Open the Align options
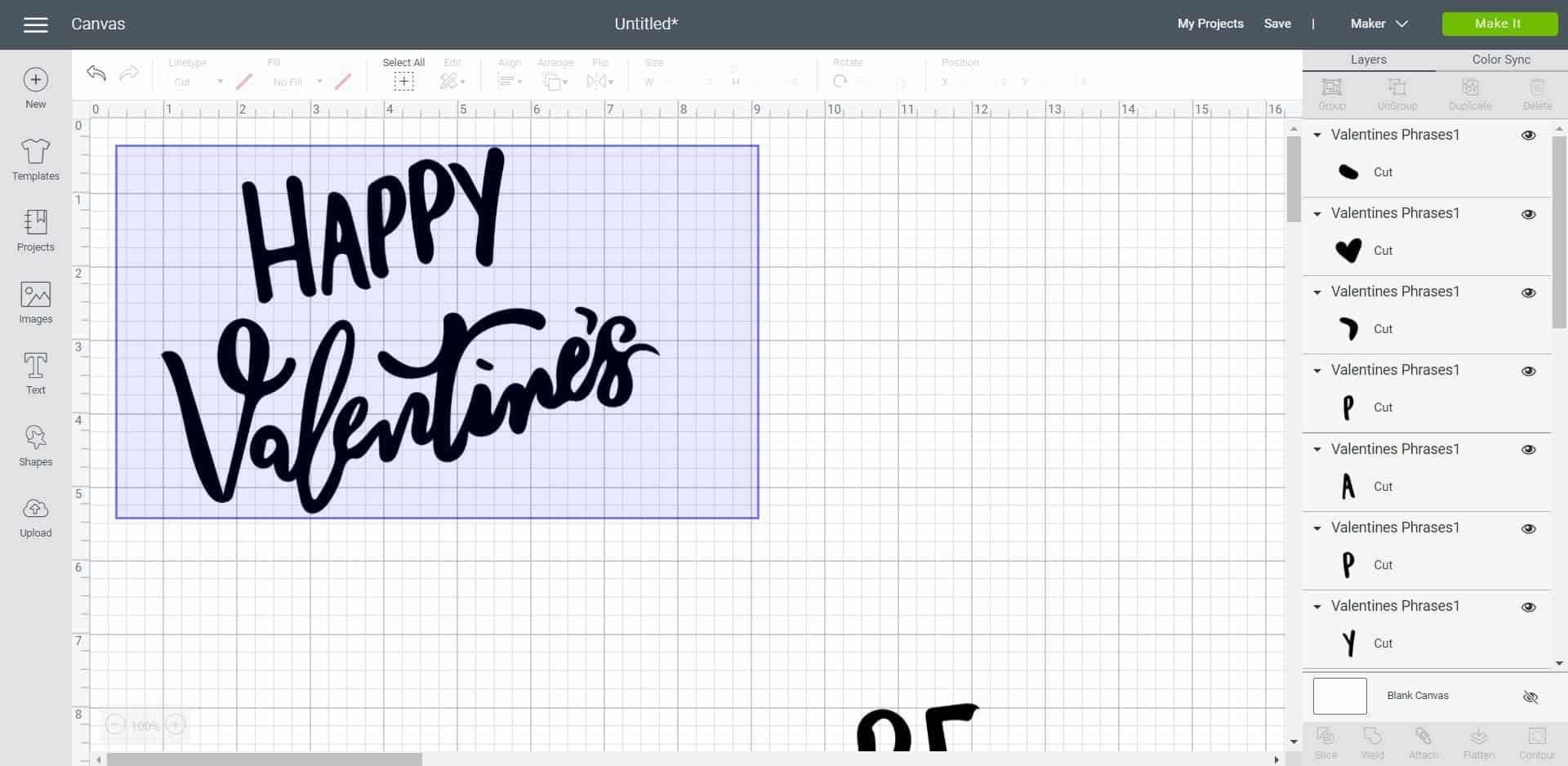 pos(510,81)
